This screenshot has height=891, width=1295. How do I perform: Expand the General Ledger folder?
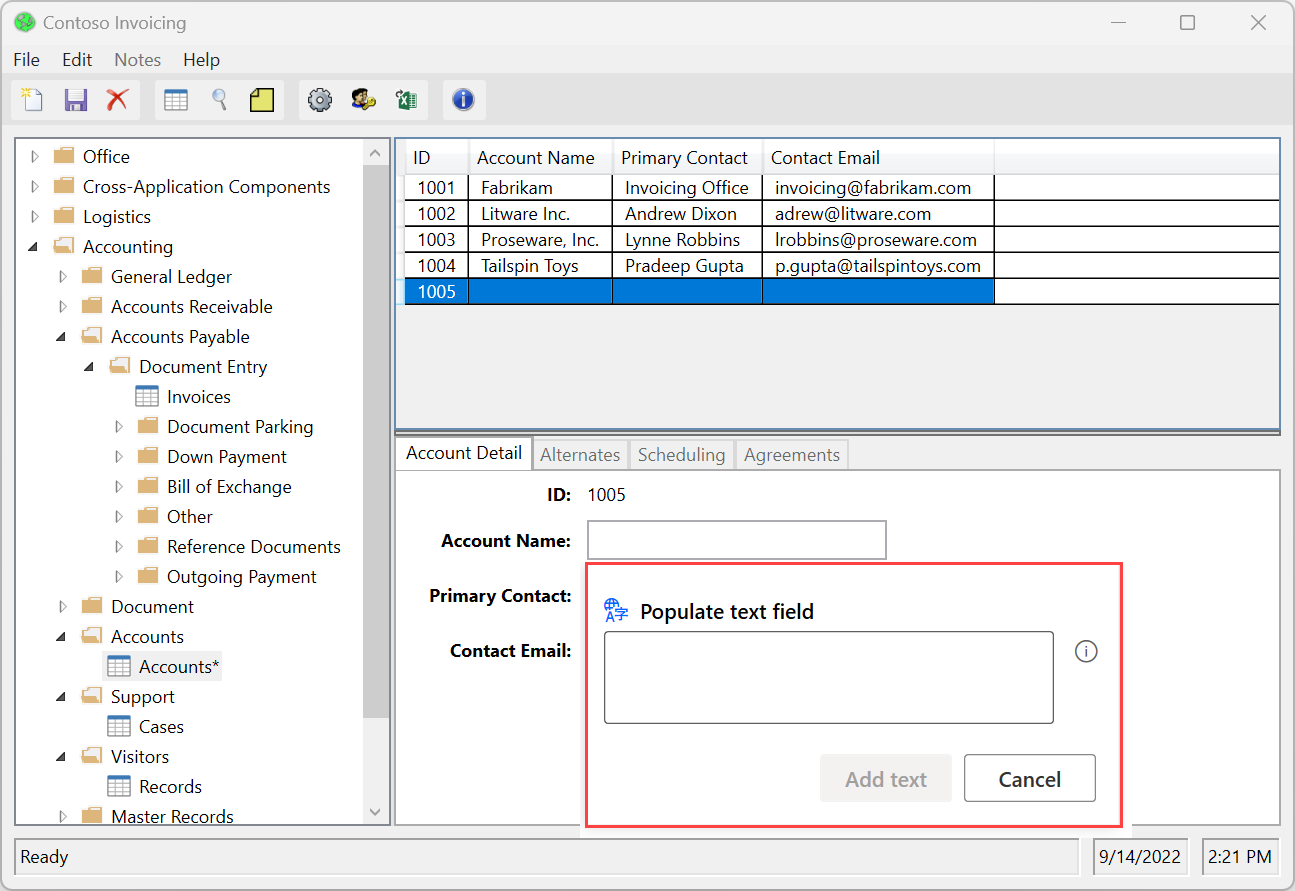(x=64, y=277)
